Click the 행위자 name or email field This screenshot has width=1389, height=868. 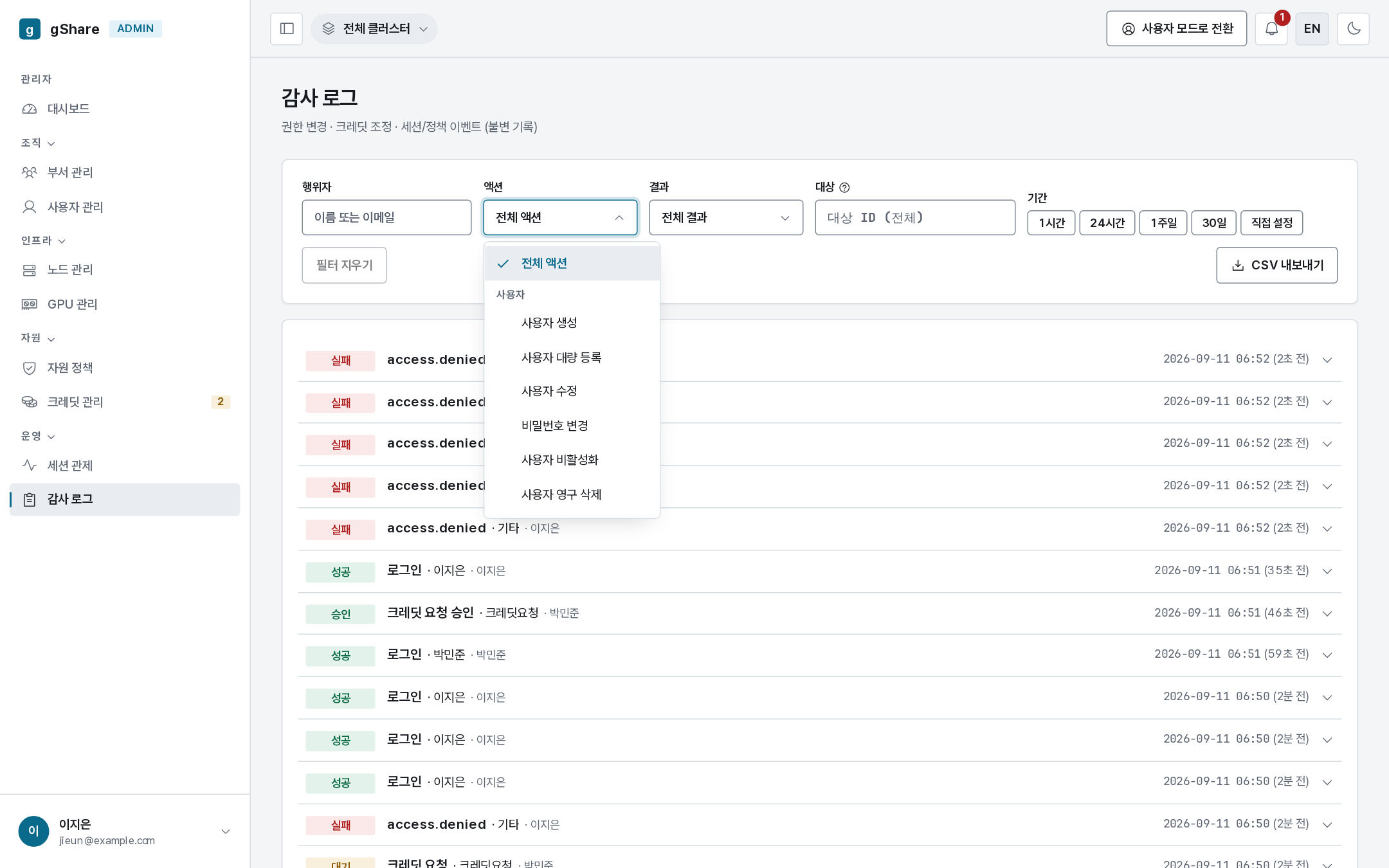tap(386, 218)
